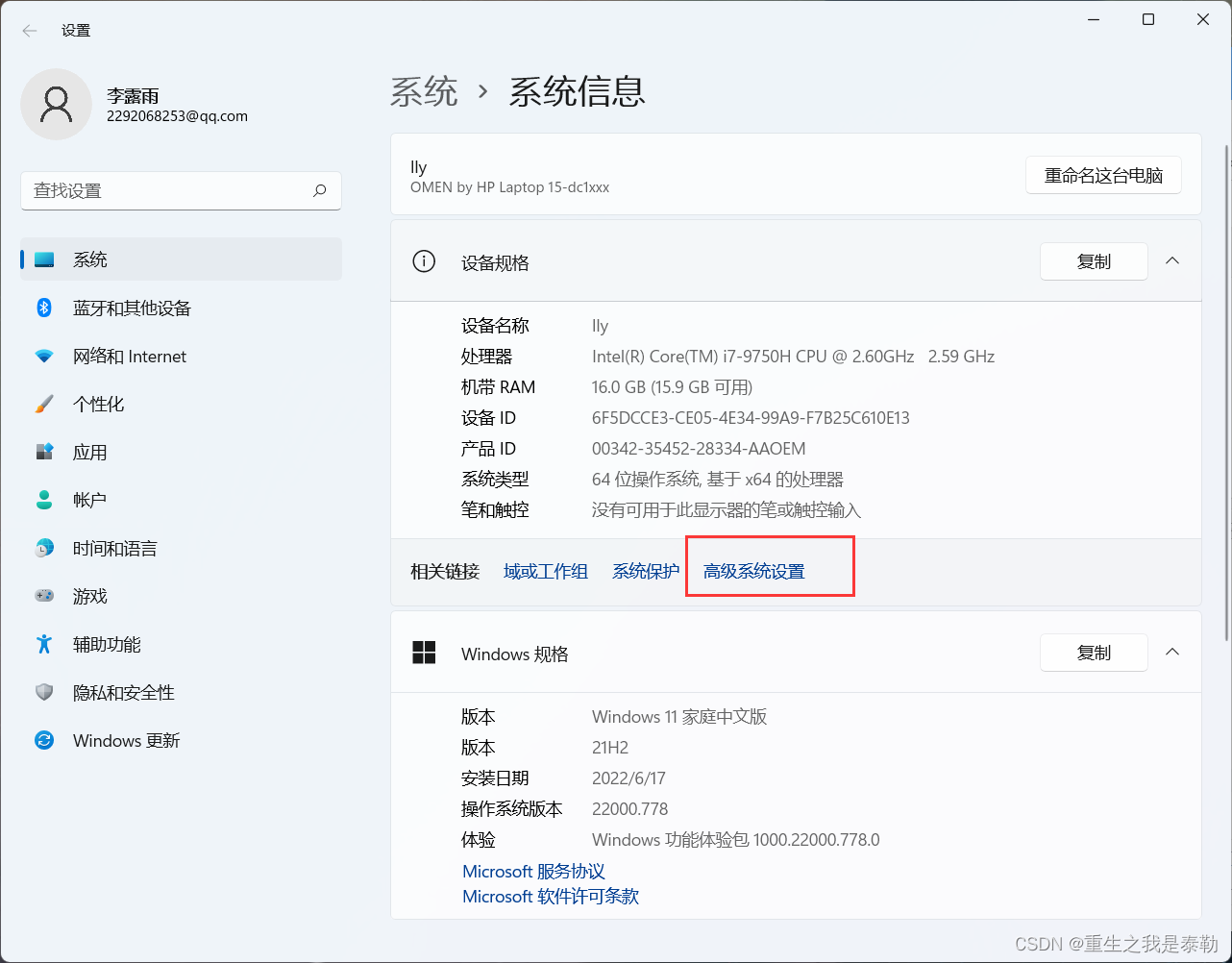Viewport: 1232px width, 963px height.
Task: Click the 设备 ID value text
Action: click(x=751, y=418)
